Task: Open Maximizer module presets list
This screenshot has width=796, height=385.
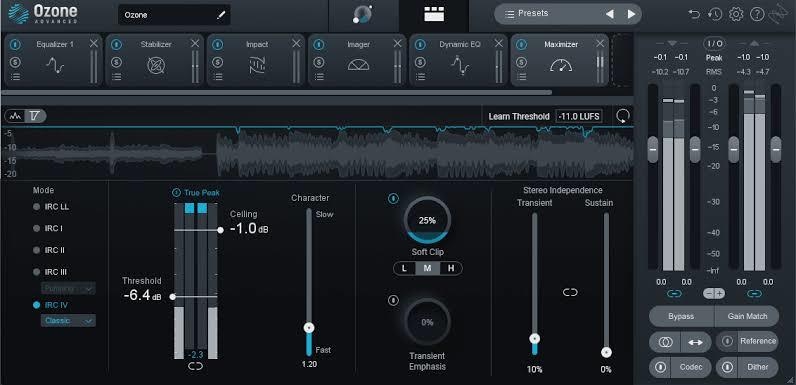Action: [522, 77]
